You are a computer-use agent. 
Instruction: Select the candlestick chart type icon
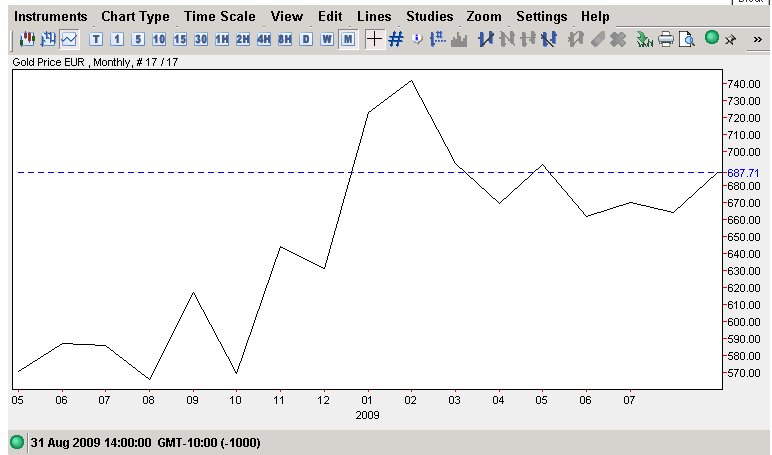pyautogui.click(x=25, y=39)
